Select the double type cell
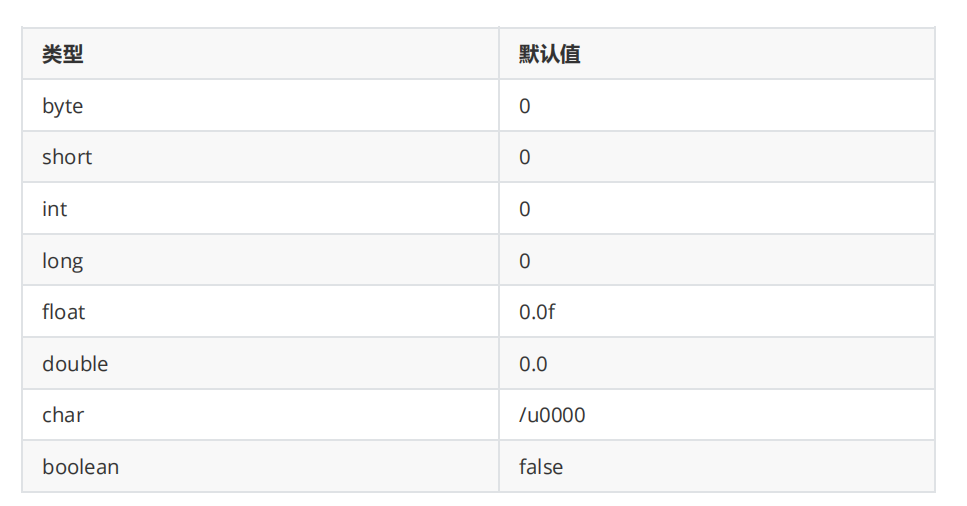The image size is (967, 506). coord(75,364)
